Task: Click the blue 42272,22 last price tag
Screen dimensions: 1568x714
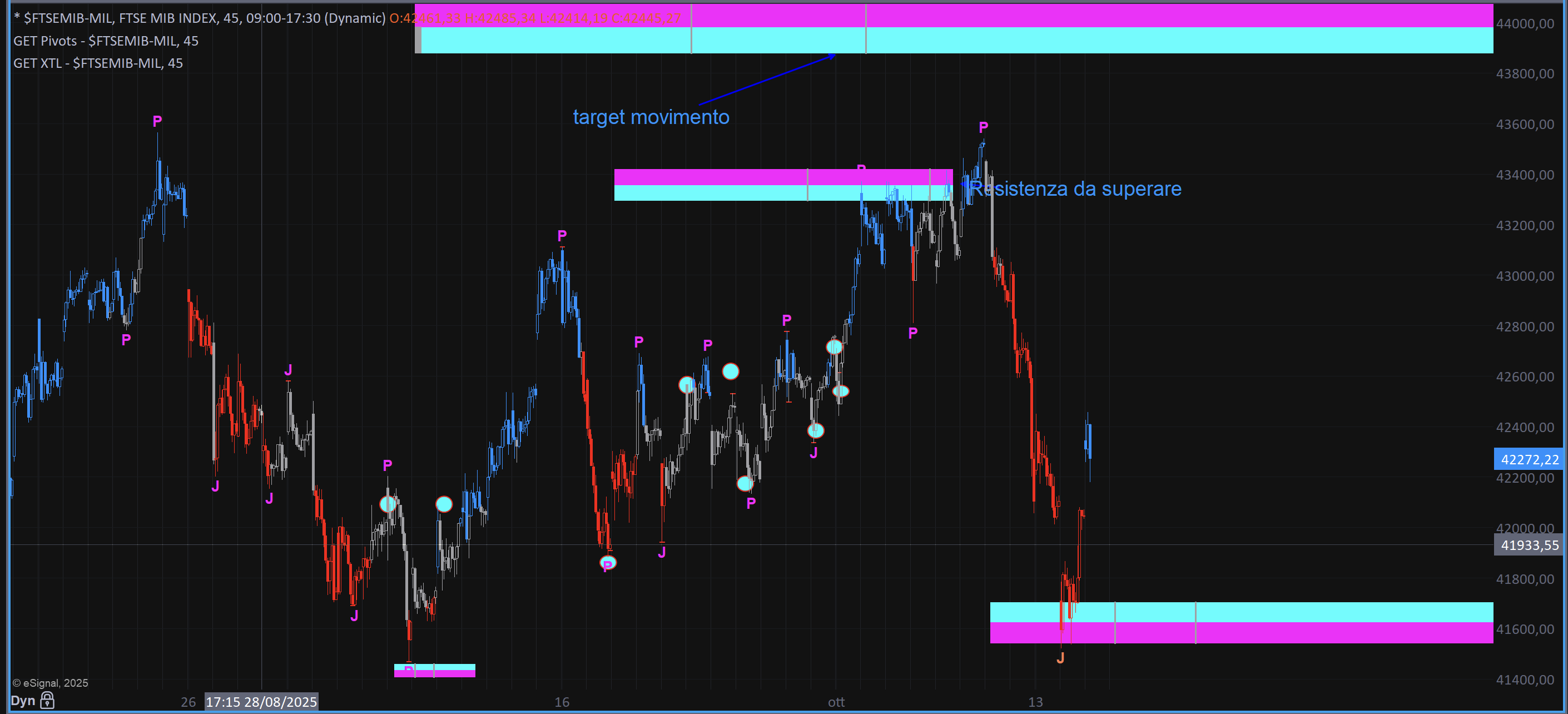Action: tap(1529, 459)
